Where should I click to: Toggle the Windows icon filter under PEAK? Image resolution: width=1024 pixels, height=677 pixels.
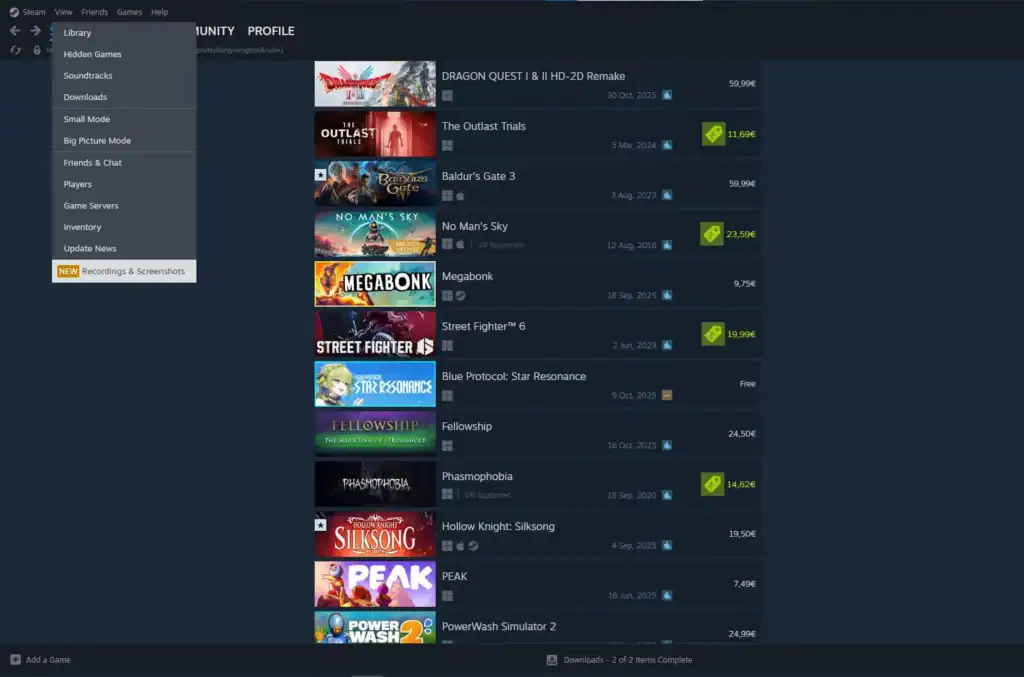tap(447, 597)
